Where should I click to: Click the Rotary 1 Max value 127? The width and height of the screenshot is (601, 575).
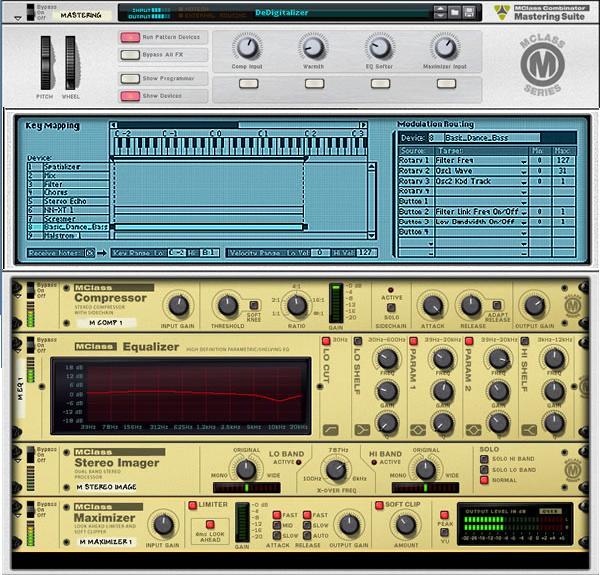coord(563,161)
